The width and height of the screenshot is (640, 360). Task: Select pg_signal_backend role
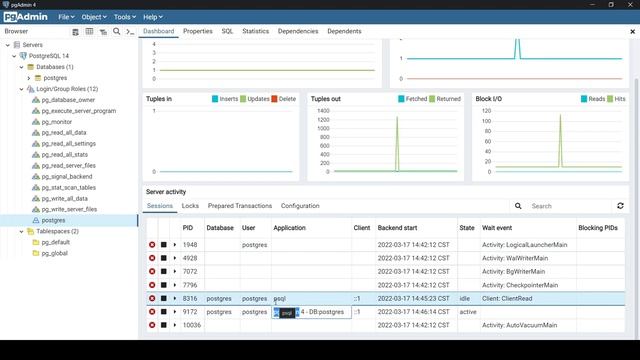67,176
